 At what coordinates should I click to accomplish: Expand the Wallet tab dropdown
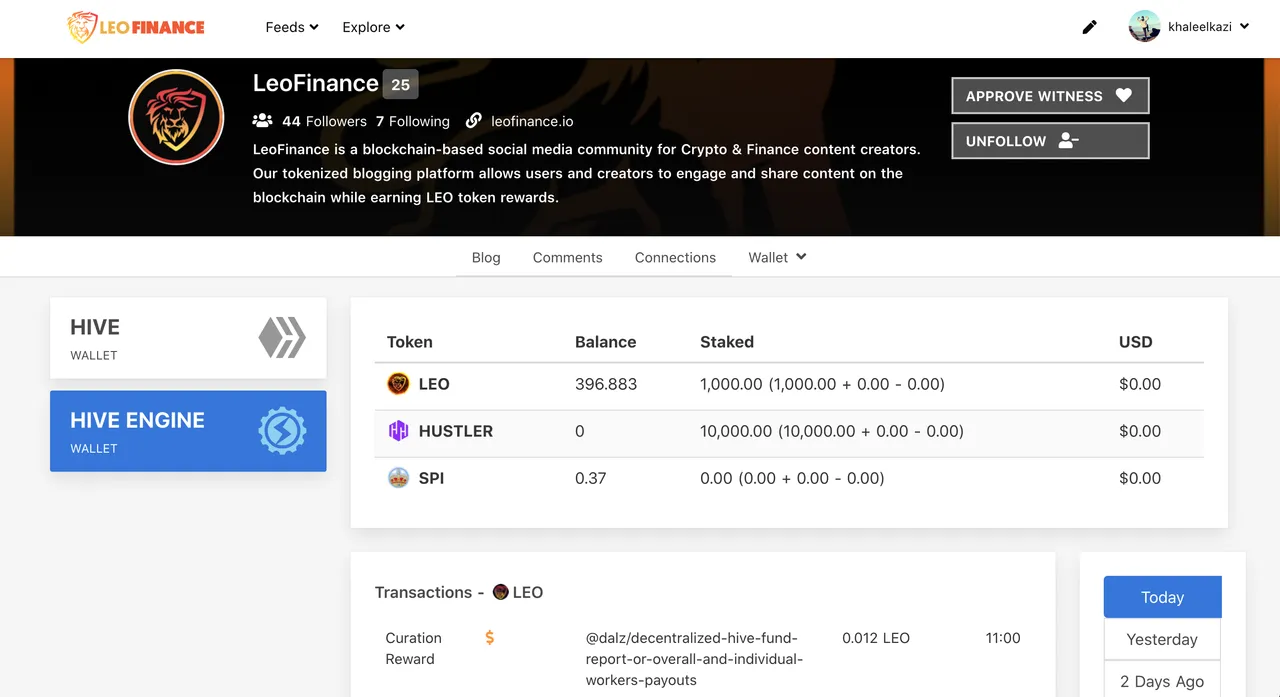point(777,257)
